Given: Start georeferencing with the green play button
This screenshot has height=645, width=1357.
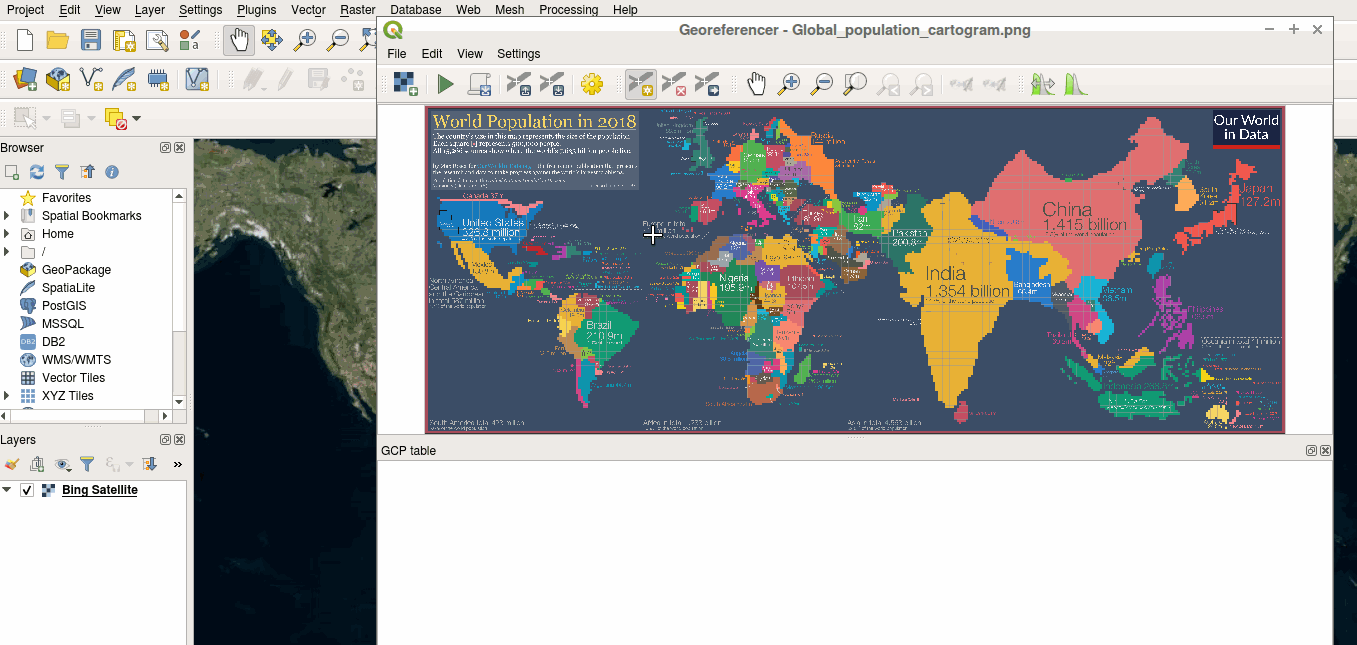Looking at the screenshot, I should coord(445,84).
